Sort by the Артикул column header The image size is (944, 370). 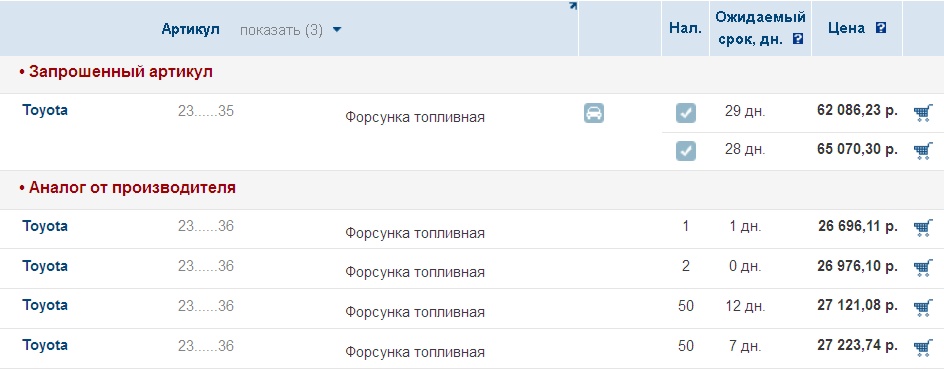(190, 29)
